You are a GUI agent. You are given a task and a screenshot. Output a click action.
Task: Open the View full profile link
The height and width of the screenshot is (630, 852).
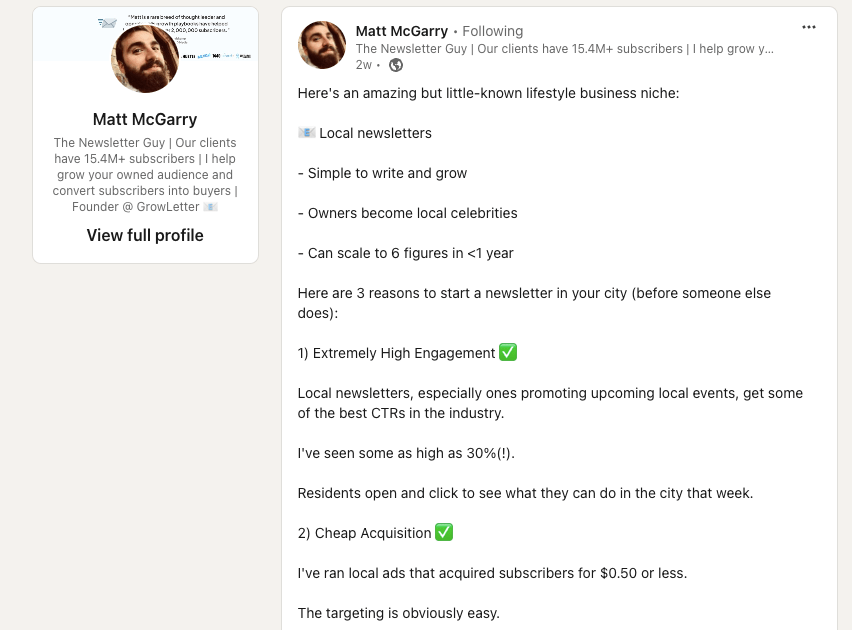tap(145, 235)
